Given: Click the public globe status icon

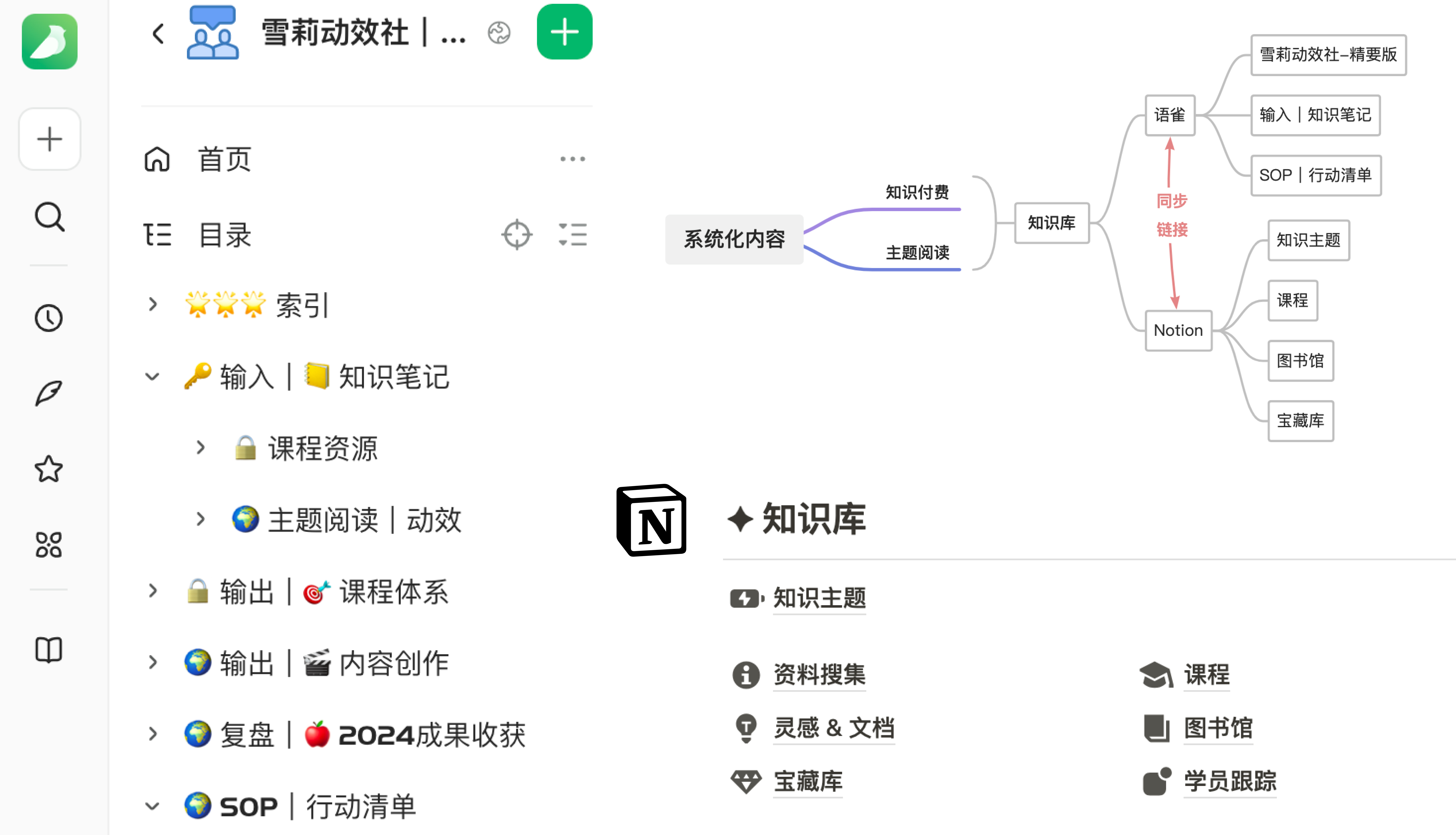Looking at the screenshot, I should pyautogui.click(x=499, y=33).
